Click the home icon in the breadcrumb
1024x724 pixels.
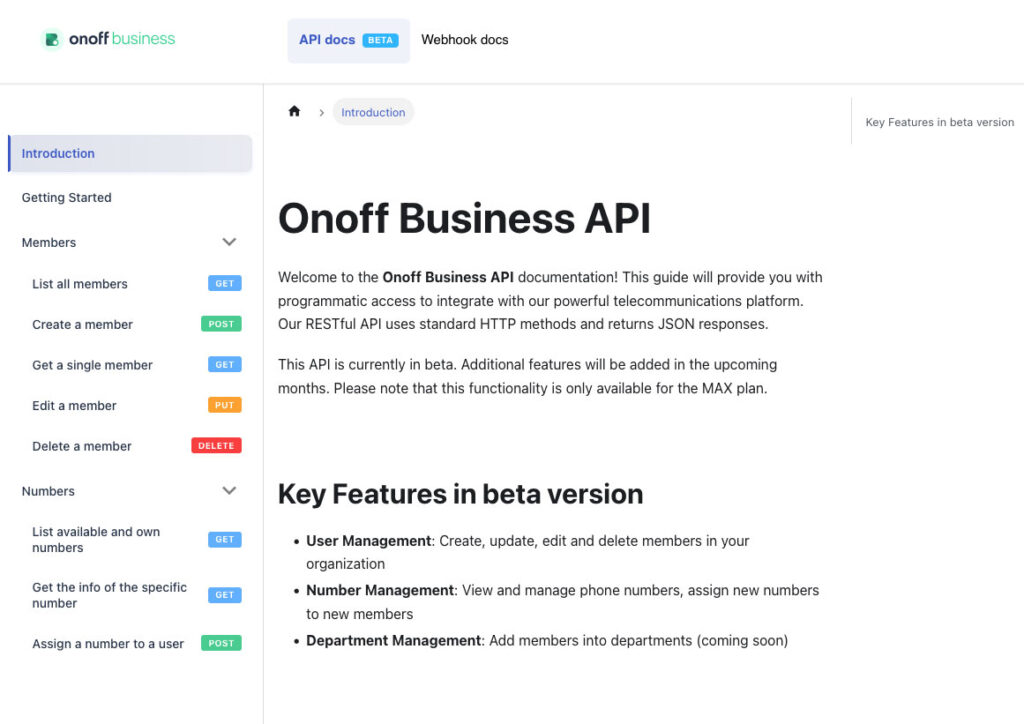(294, 111)
